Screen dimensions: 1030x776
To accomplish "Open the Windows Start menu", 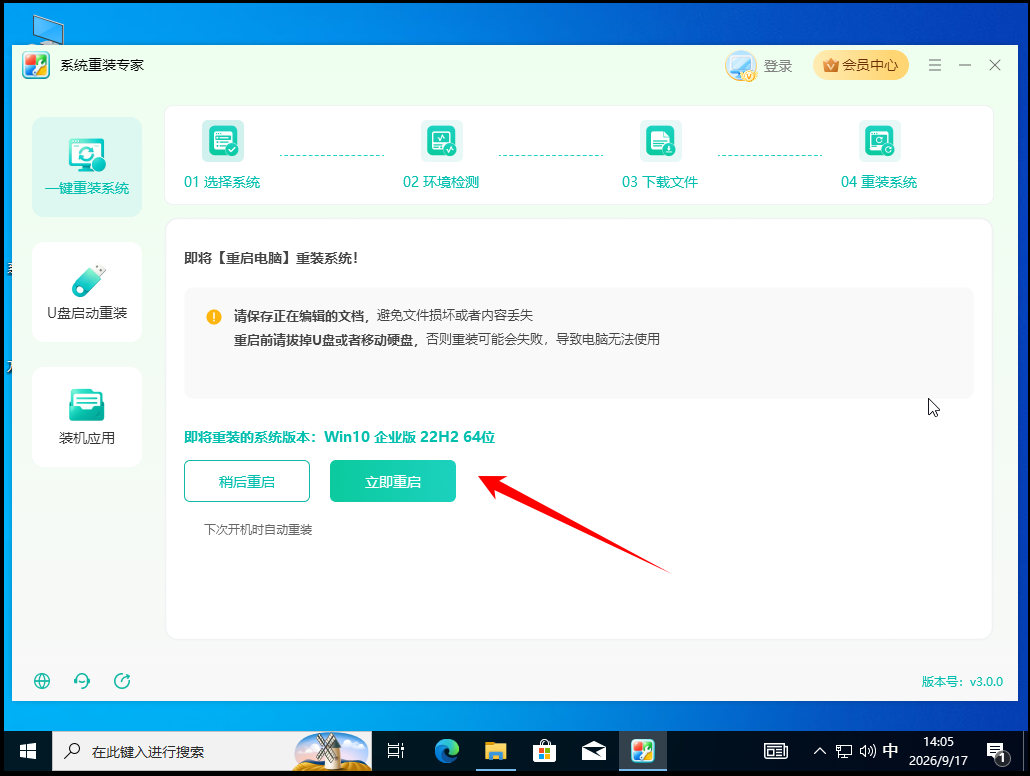I will tap(28, 751).
